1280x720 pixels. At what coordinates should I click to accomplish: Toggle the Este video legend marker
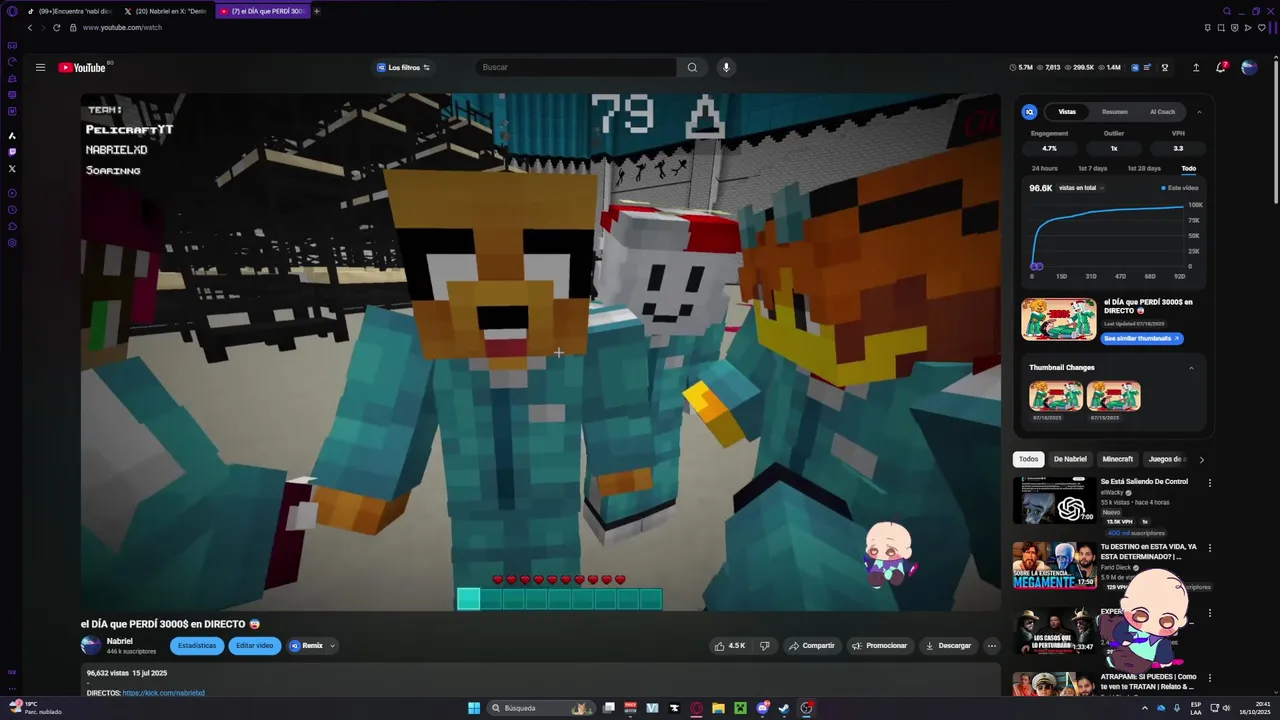(x=1164, y=188)
